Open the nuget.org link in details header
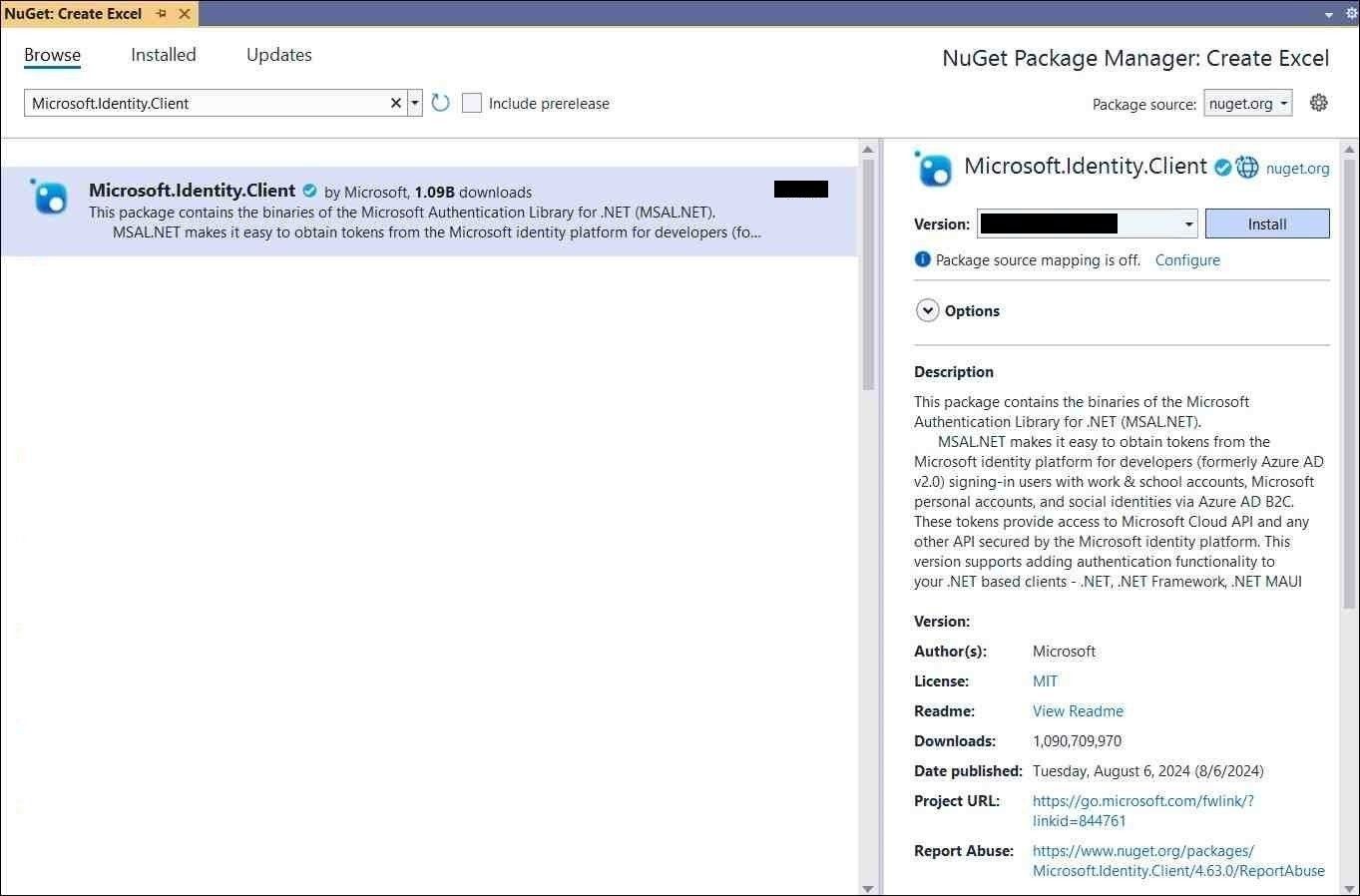This screenshot has height=896, width=1360. pyautogui.click(x=1297, y=168)
